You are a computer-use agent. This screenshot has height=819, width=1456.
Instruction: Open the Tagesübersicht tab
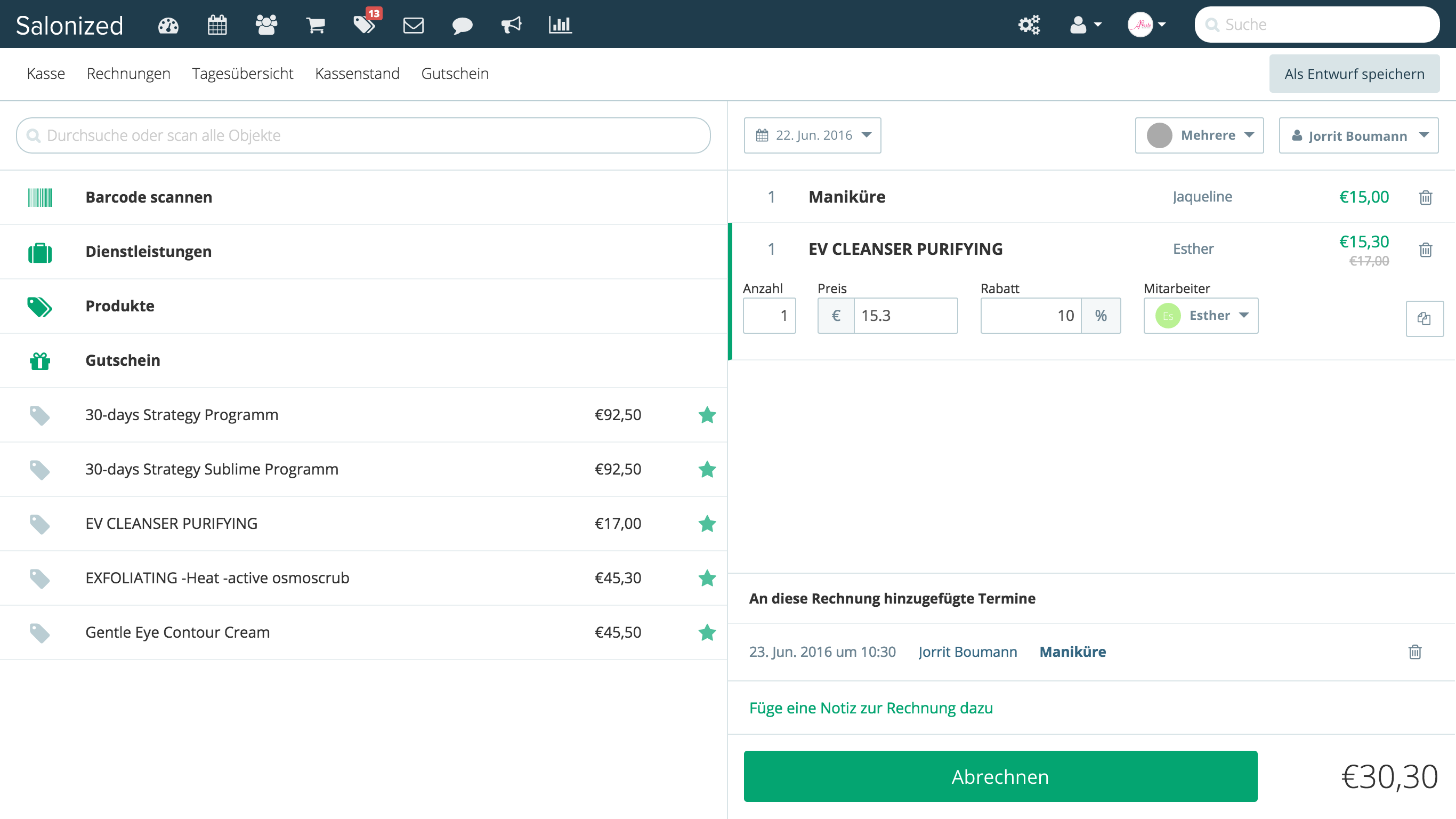(x=242, y=74)
